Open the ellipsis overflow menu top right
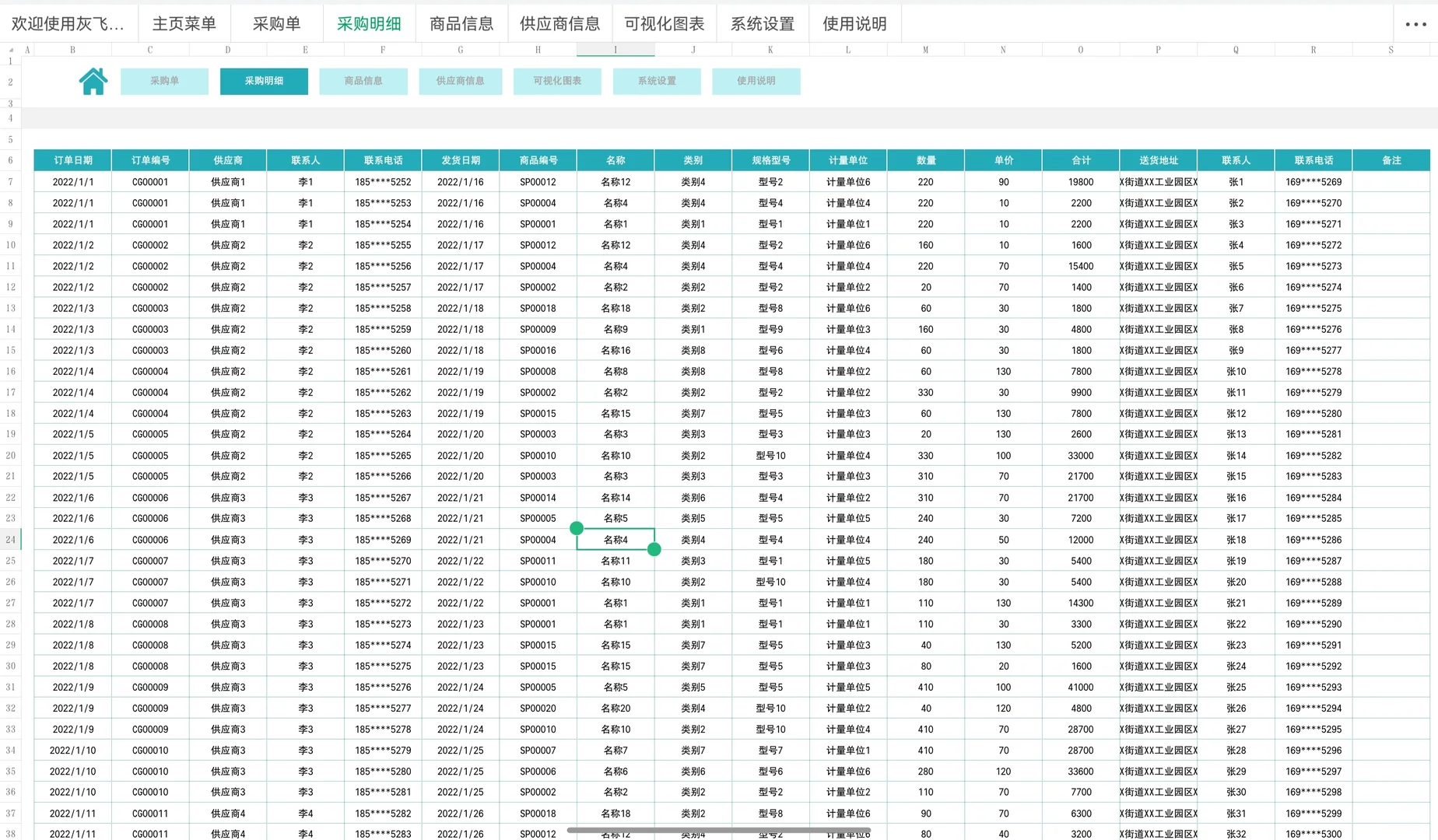This screenshot has width=1438, height=840. (1413, 24)
